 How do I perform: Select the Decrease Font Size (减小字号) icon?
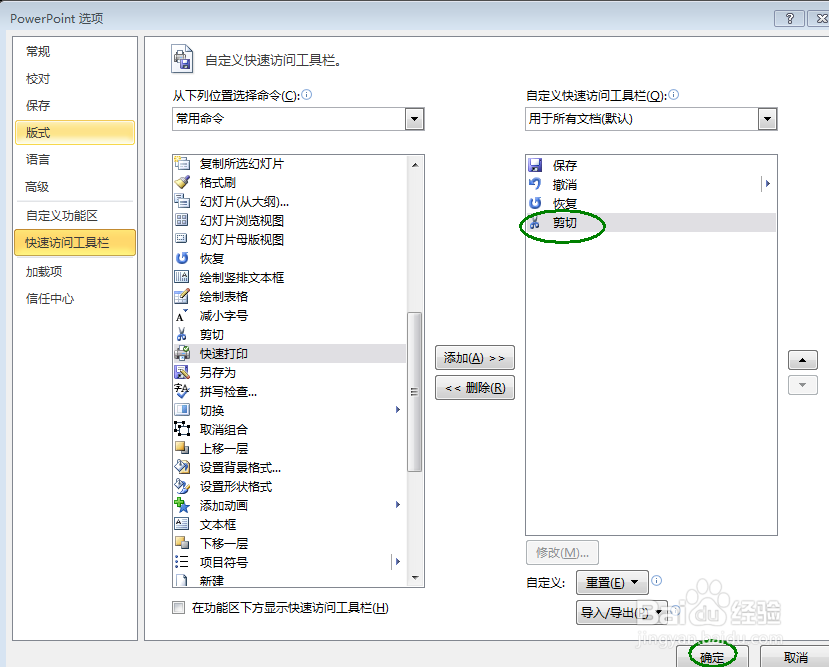tap(182, 316)
